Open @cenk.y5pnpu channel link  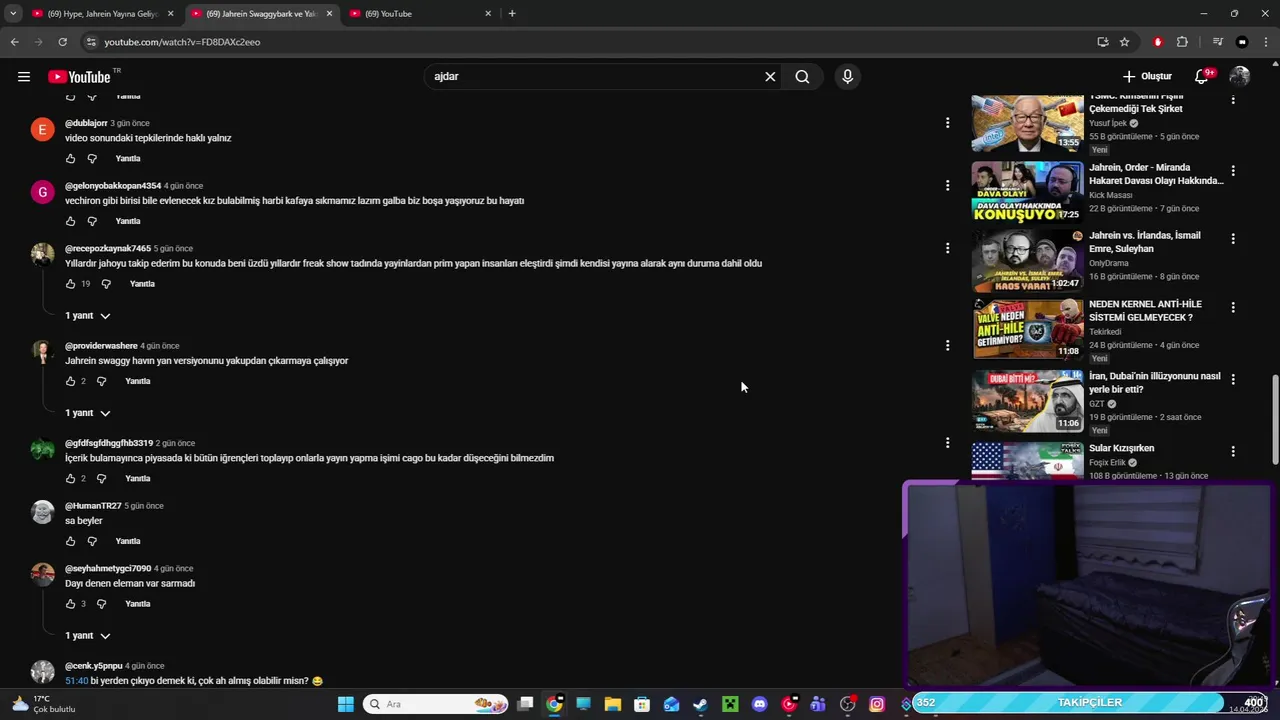click(x=94, y=666)
